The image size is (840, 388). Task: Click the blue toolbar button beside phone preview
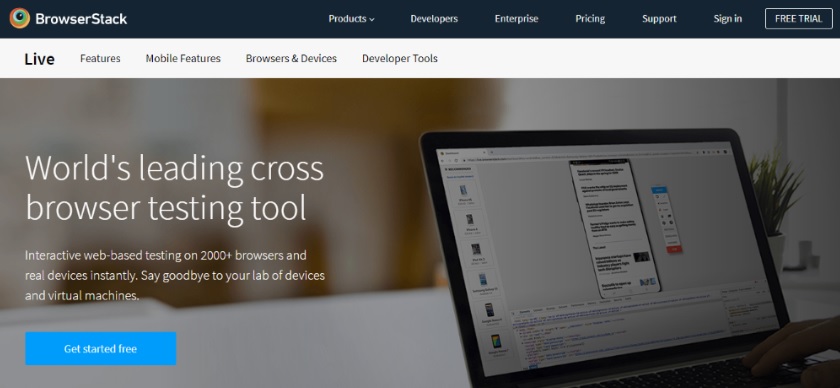click(659, 190)
